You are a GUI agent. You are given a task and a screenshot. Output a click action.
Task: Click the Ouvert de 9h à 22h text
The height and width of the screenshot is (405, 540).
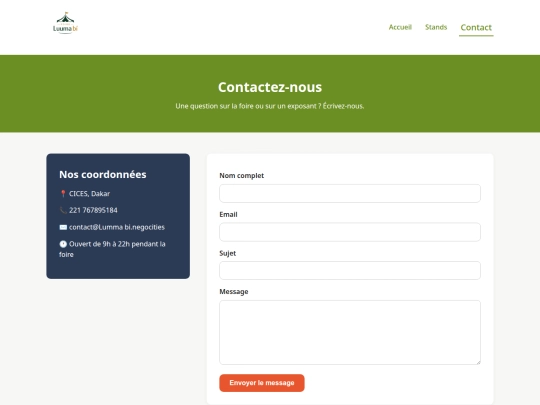[x=112, y=249]
